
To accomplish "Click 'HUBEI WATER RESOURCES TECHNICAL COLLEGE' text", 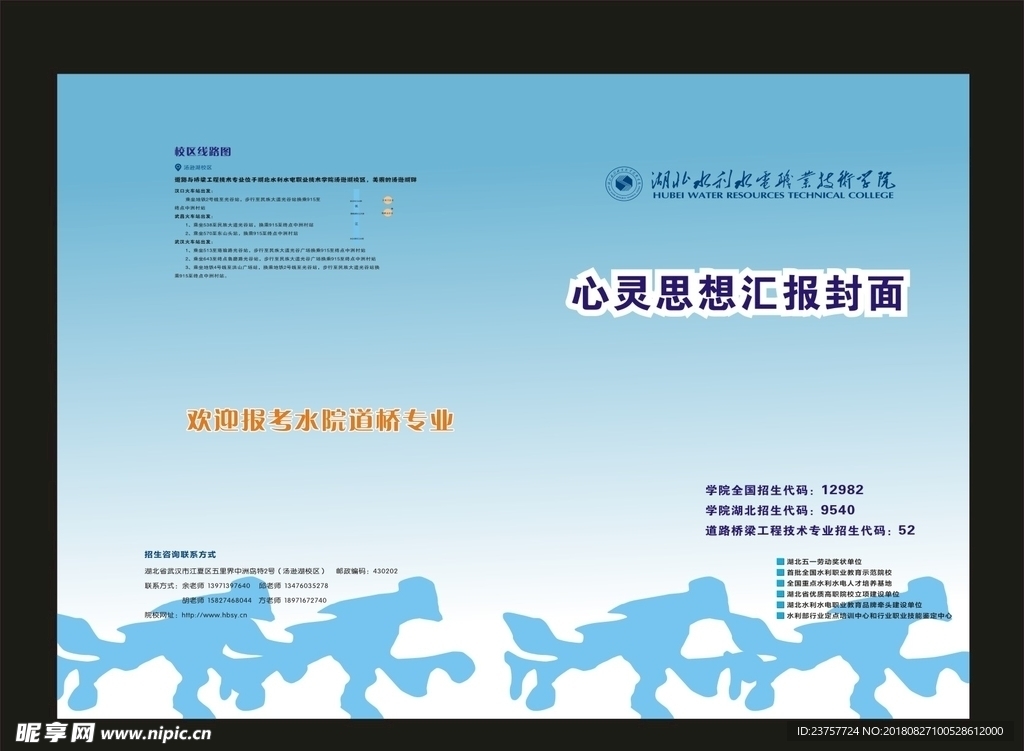I will [773, 195].
